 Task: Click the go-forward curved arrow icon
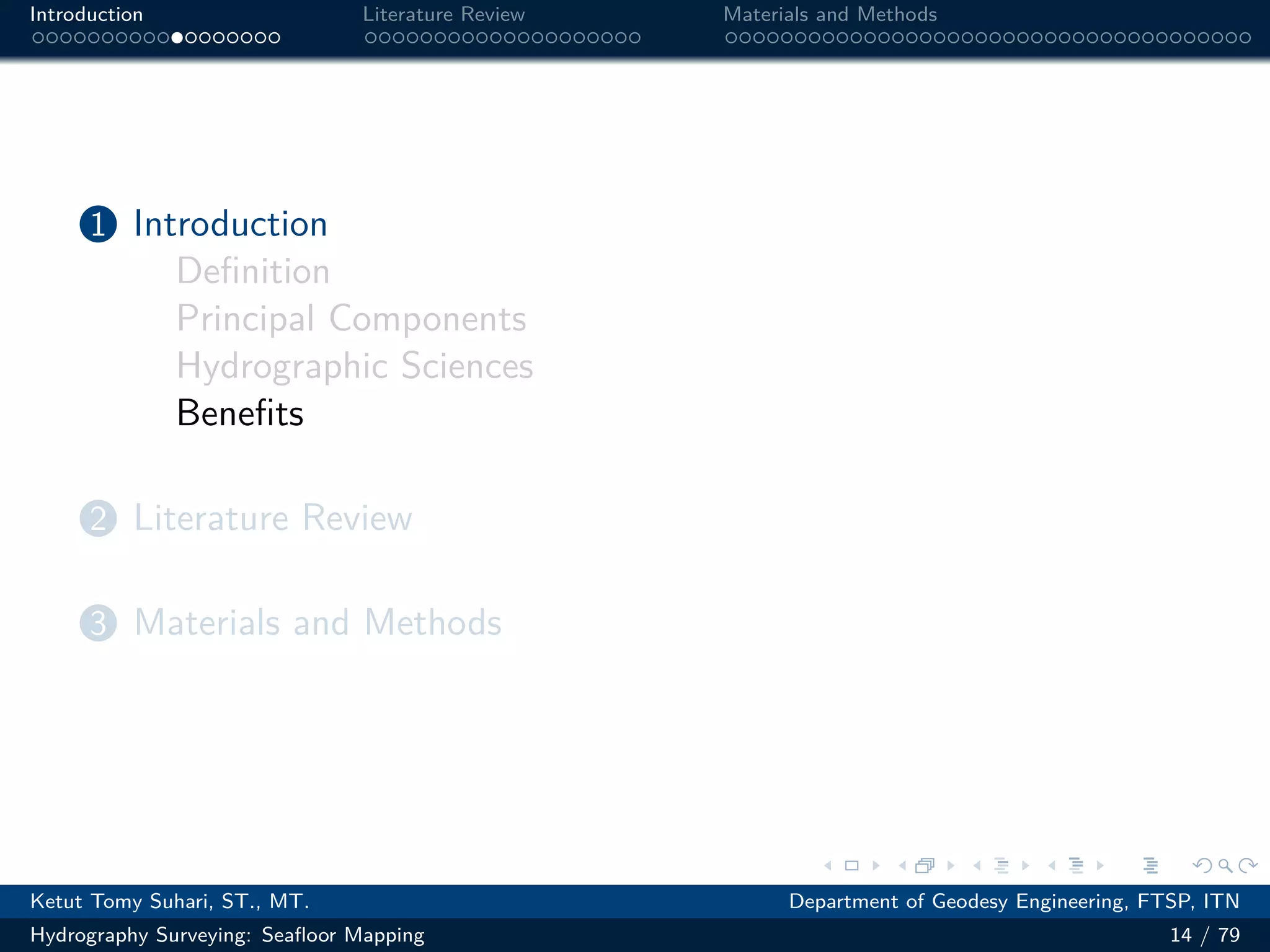click(x=1248, y=865)
